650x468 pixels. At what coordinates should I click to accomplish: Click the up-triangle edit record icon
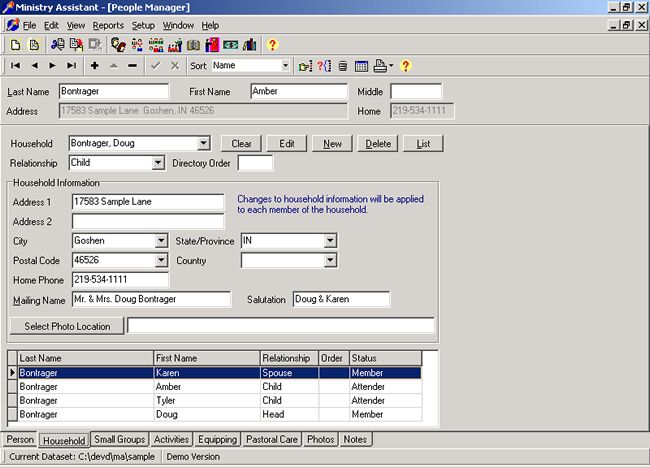114,65
